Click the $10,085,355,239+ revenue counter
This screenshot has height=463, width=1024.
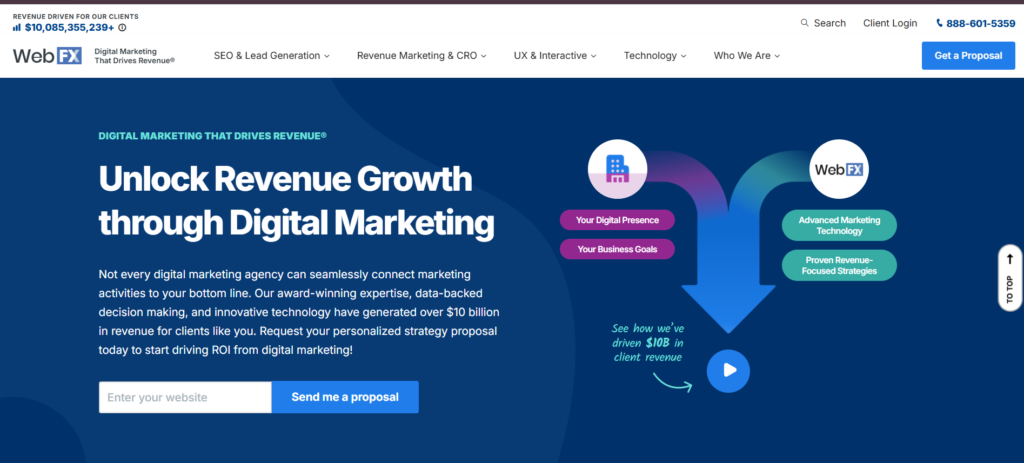70,27
